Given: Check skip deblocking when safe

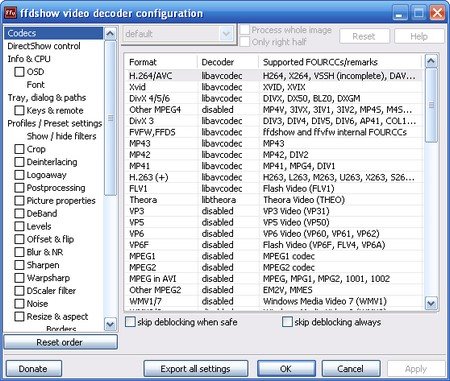Looking at the screenshot, I should tap(130, 322).
